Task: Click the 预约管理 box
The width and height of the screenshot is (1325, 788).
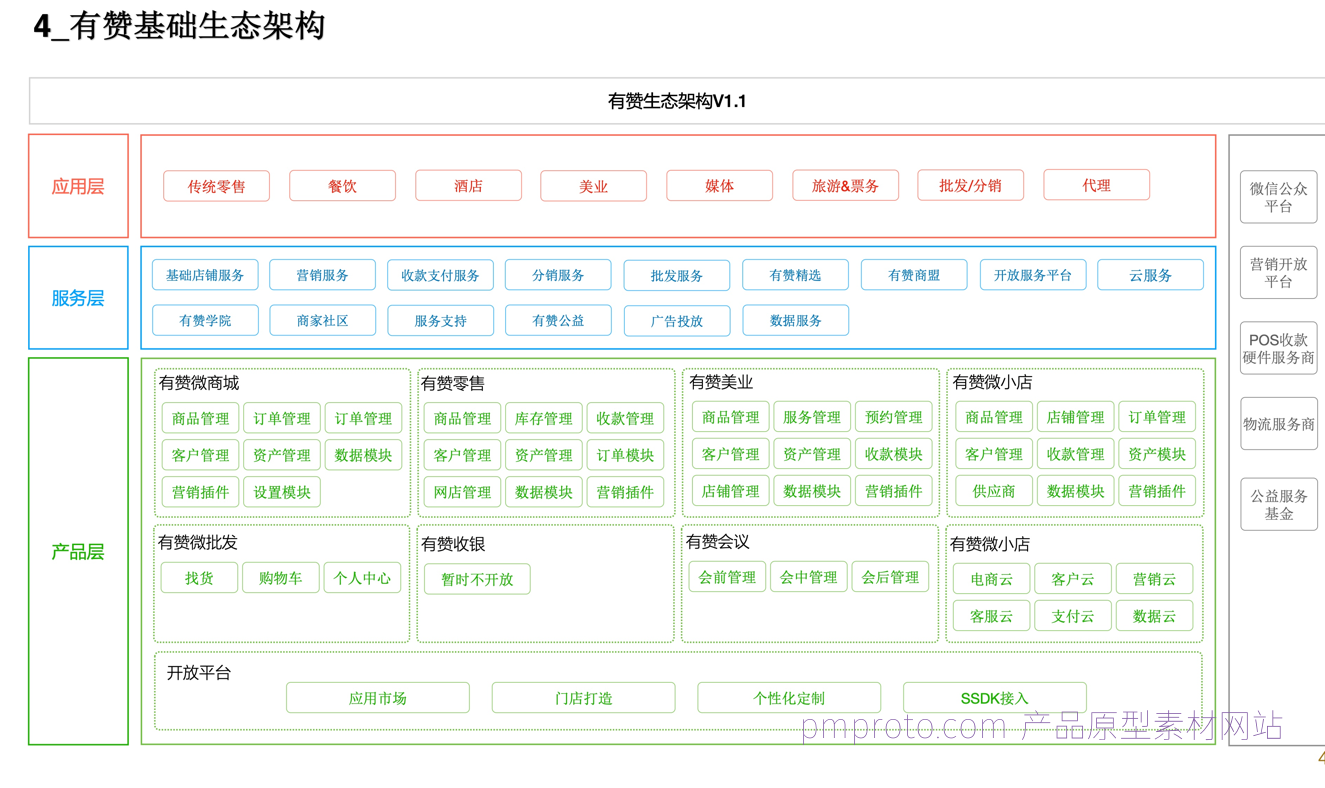Action: (893, 417)
